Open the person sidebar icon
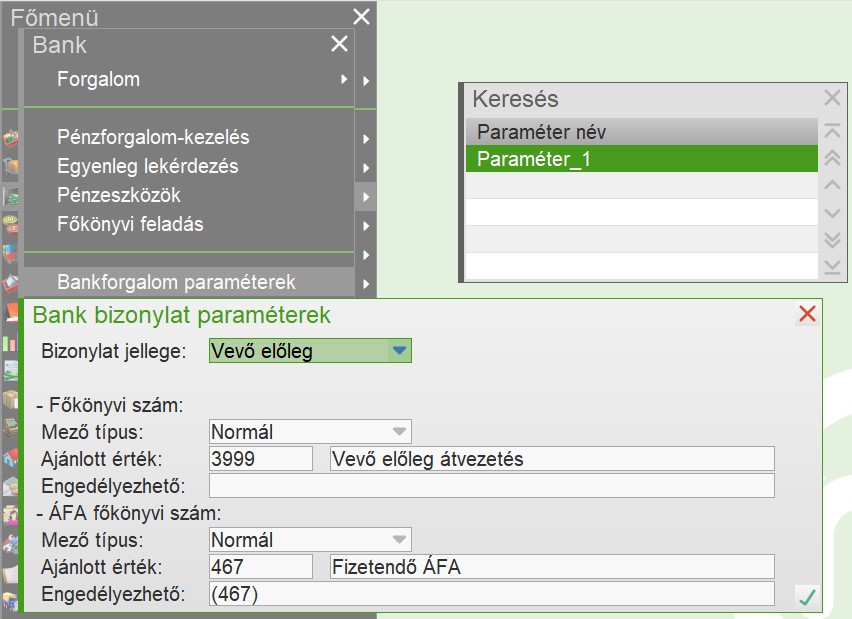Screen dimensions: 852x619 coord(10,515)
